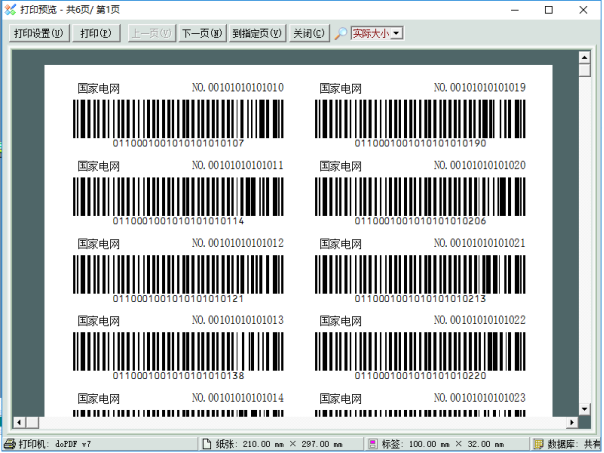The width and height of the screenshot is (604, 453).
Task: Click label text NO. 00101010101013
Action: click(238, 320)
